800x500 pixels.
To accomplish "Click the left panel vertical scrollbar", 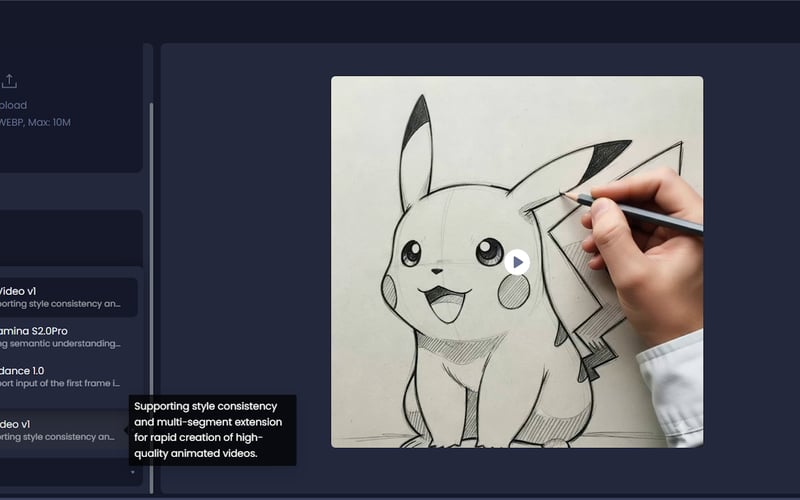I will tap(151, 298).
